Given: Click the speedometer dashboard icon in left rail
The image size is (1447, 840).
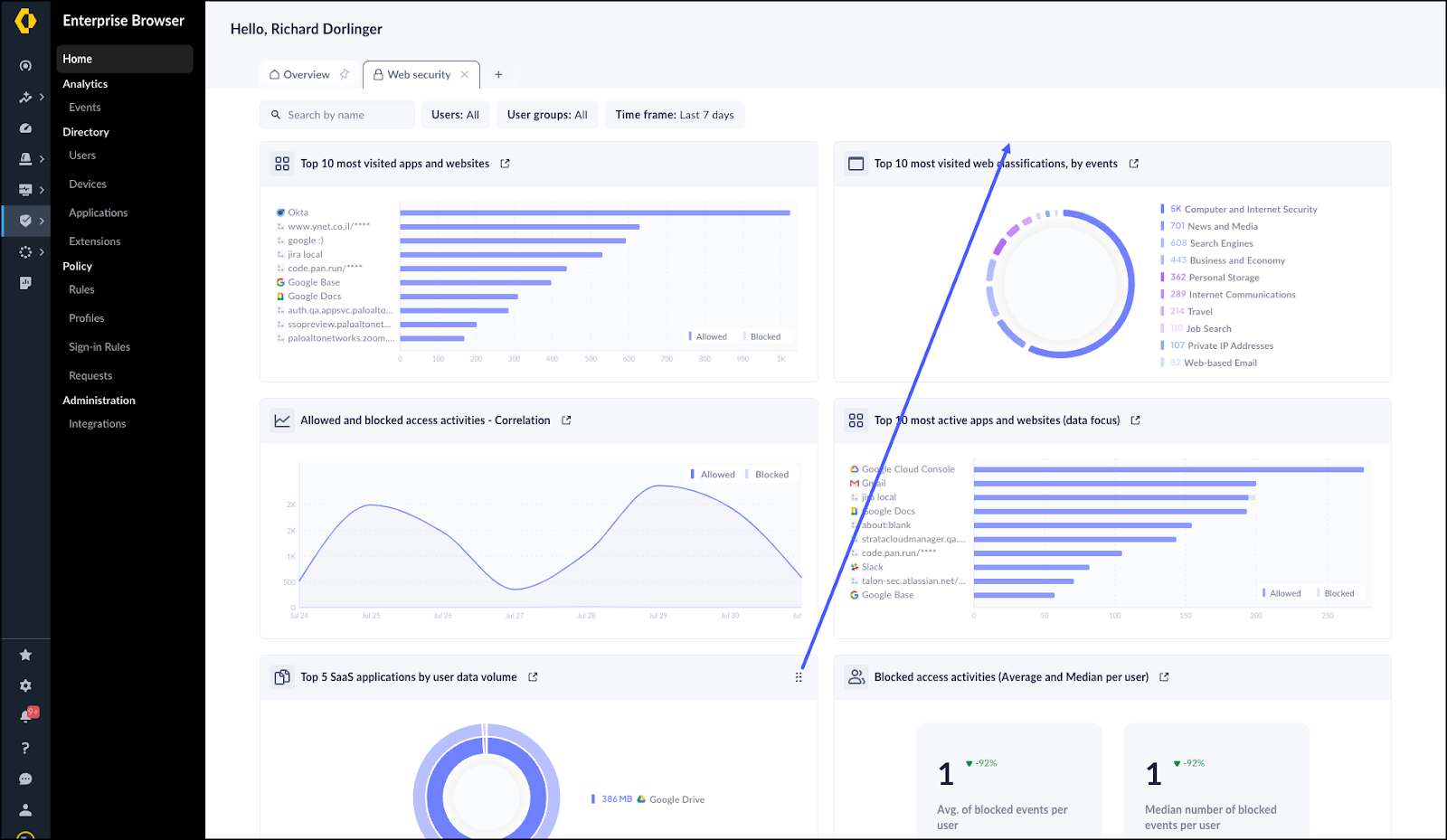Looking at the screenshot, I should (x=25, y=128).
